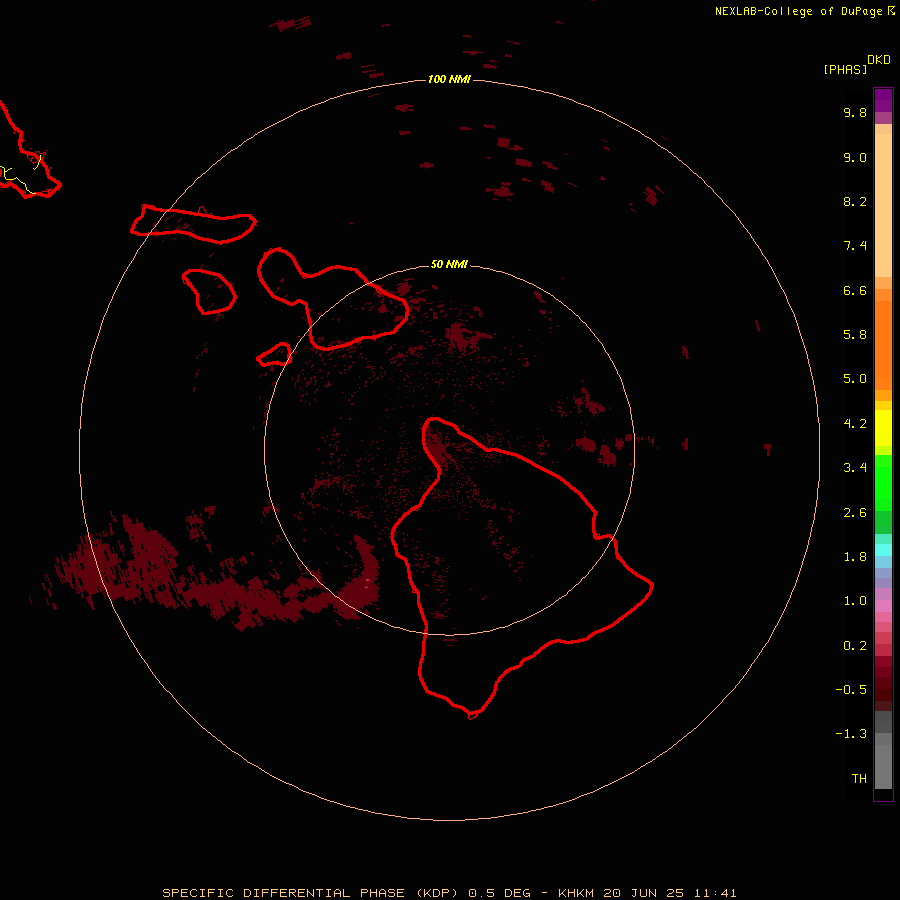Click the 50 NMI range ring label
Screen dimensions: 900x900
click(x=449, y=264)
